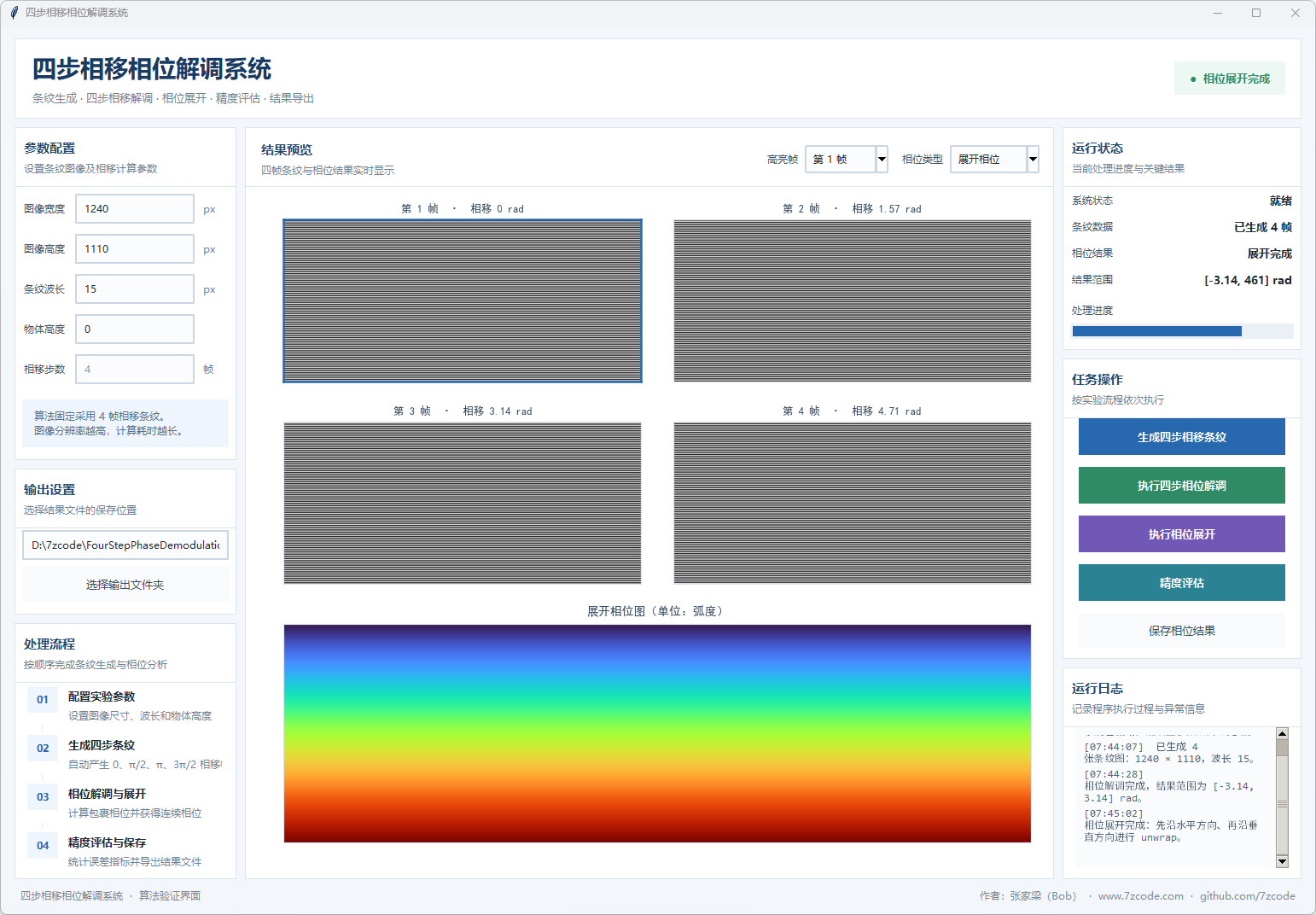Click the 图像宽度 input field showing 1240
The height and width of the screenshot is (915, 1316).
click(x=135, y=208)
